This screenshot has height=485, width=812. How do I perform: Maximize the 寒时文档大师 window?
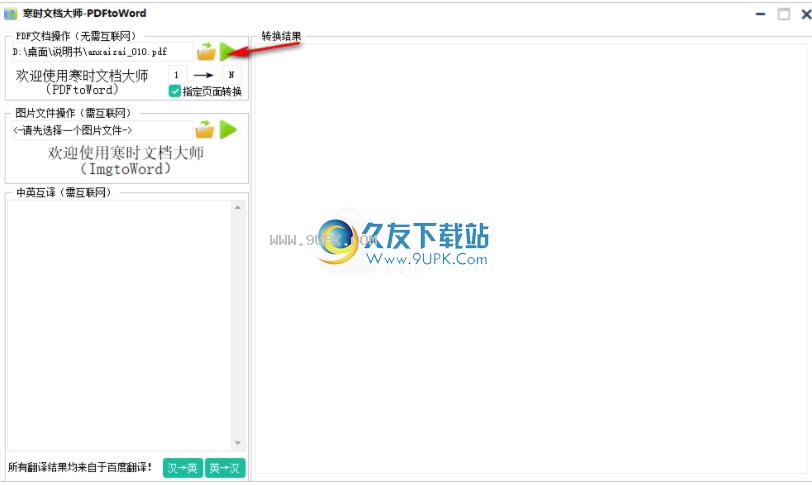click(784, 14)
